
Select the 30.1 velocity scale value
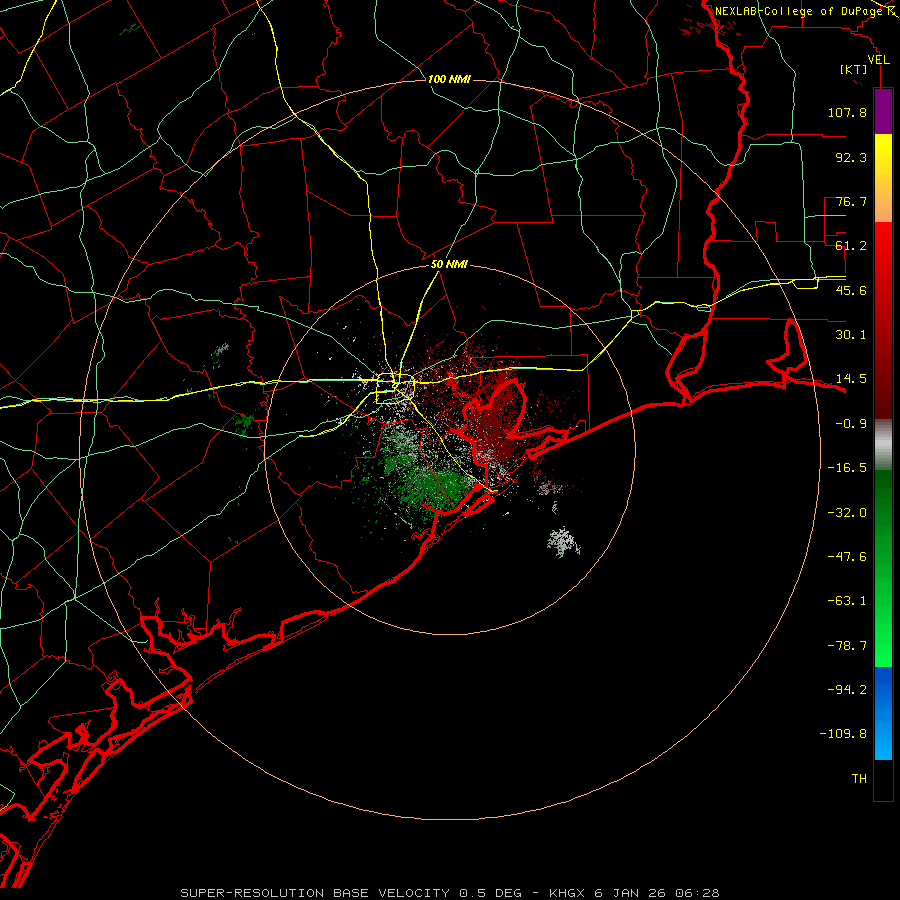[x=851, y=335]
